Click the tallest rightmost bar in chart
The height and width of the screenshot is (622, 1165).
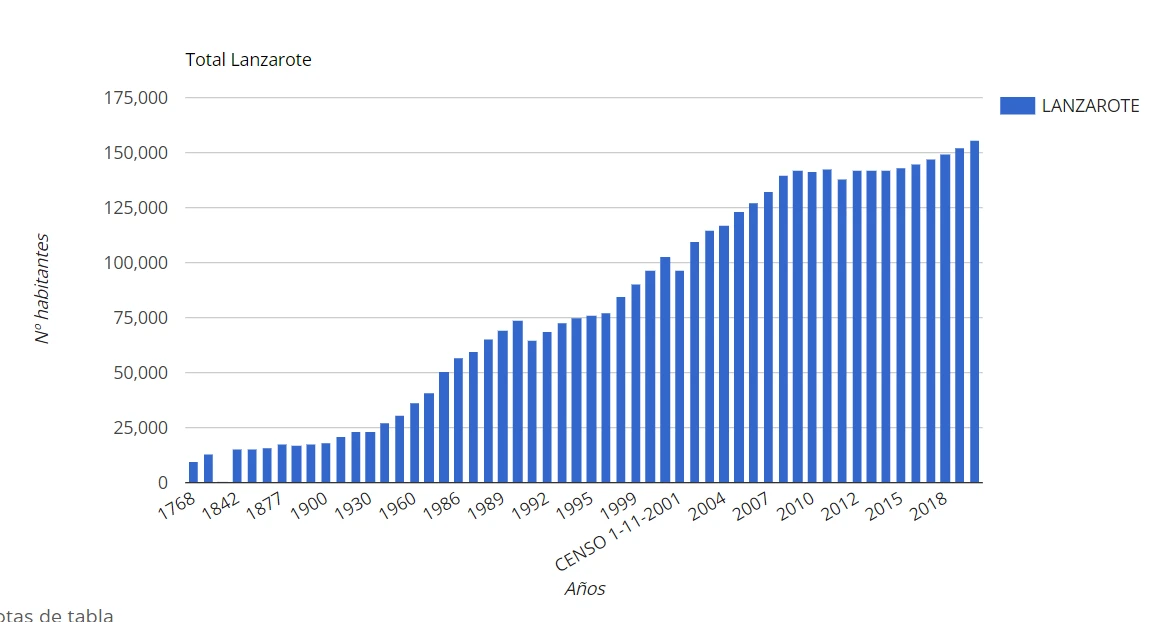coord(974,312)
